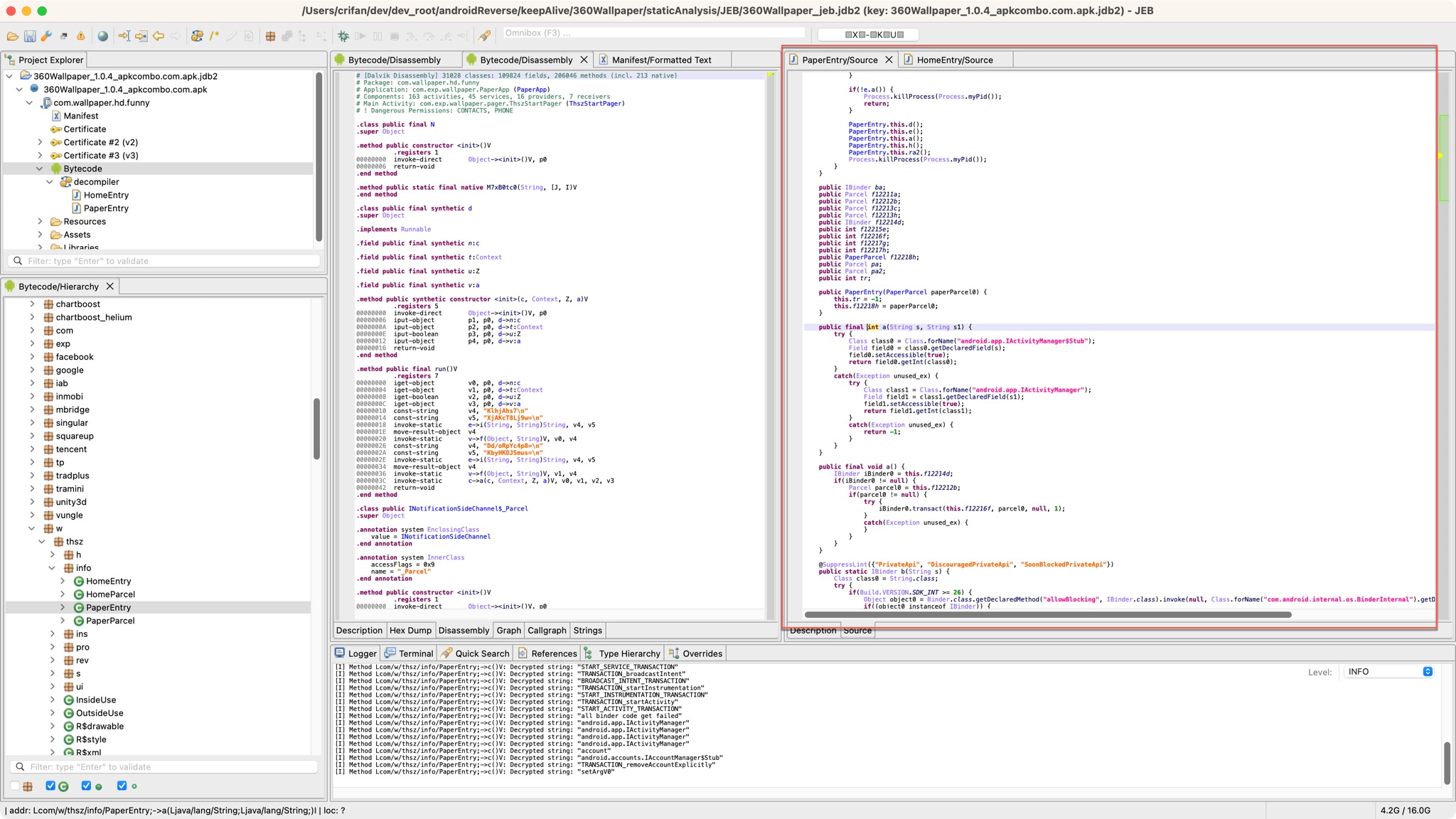Viewport: 1456px width, 819px height.
Task: Open the Callgraph view tab
Action: (x=547, y=630)
